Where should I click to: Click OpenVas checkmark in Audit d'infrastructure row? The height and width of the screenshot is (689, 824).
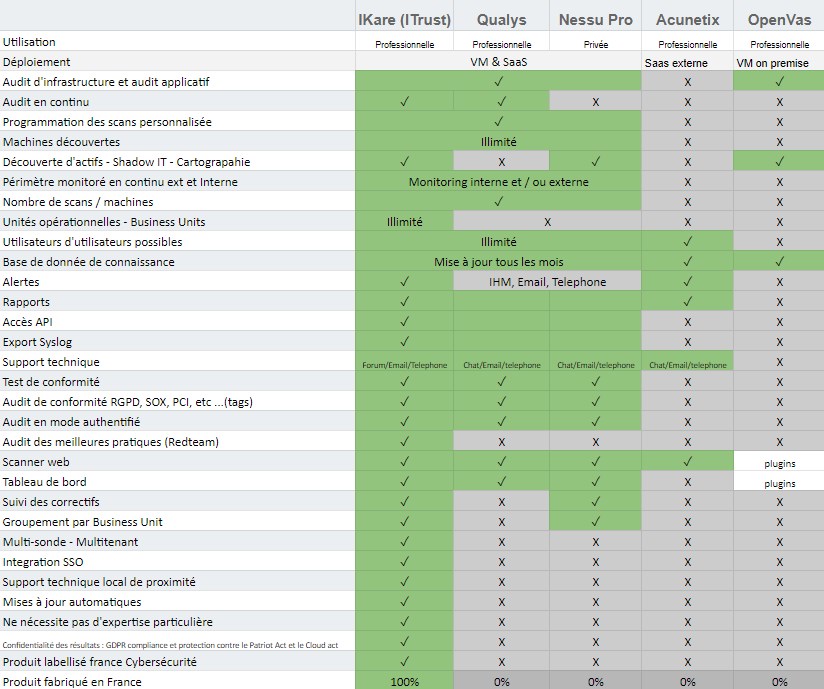click(779, 81)
